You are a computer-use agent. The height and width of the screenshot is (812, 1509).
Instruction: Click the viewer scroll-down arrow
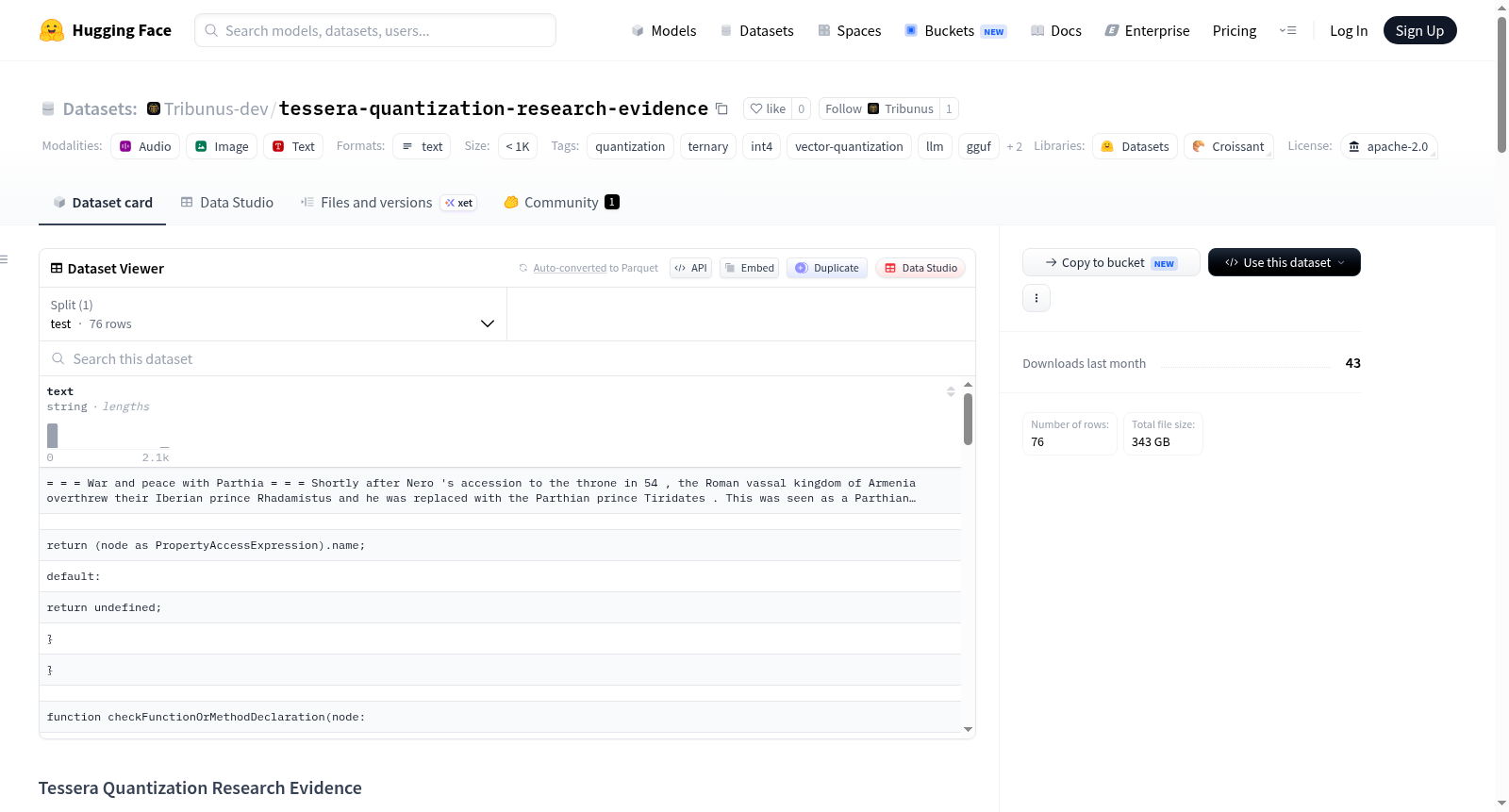coord(968,729)
